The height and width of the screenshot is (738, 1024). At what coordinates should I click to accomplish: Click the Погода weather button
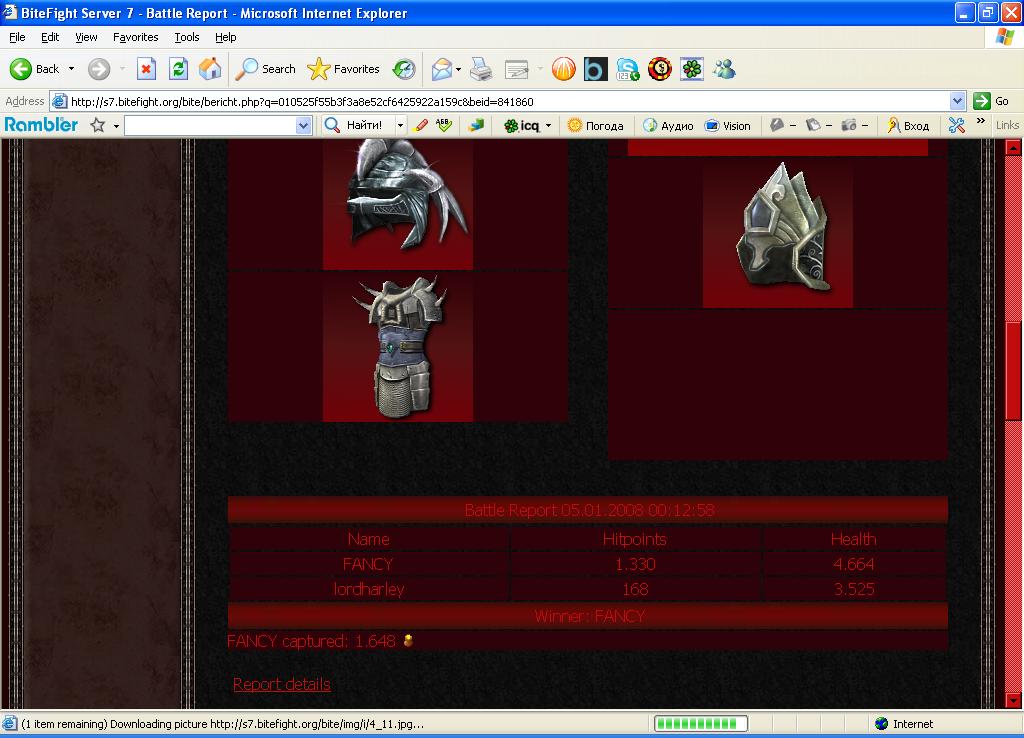tap(596, 125)
